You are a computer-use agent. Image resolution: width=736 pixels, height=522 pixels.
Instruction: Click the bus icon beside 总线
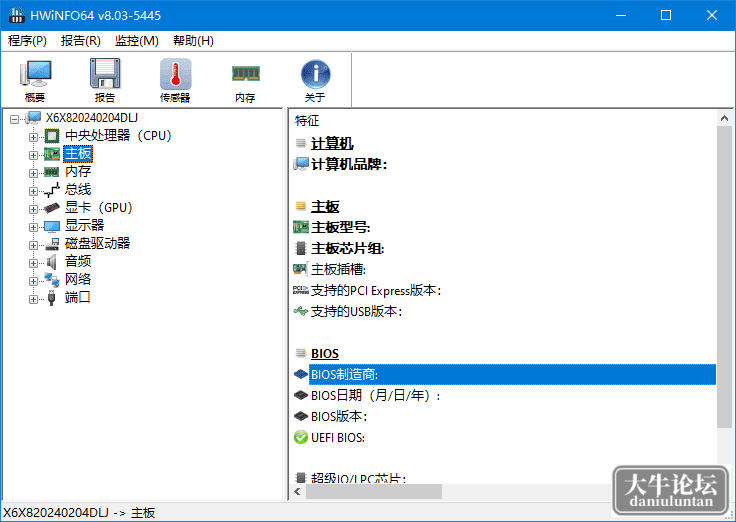pos(52,190)
